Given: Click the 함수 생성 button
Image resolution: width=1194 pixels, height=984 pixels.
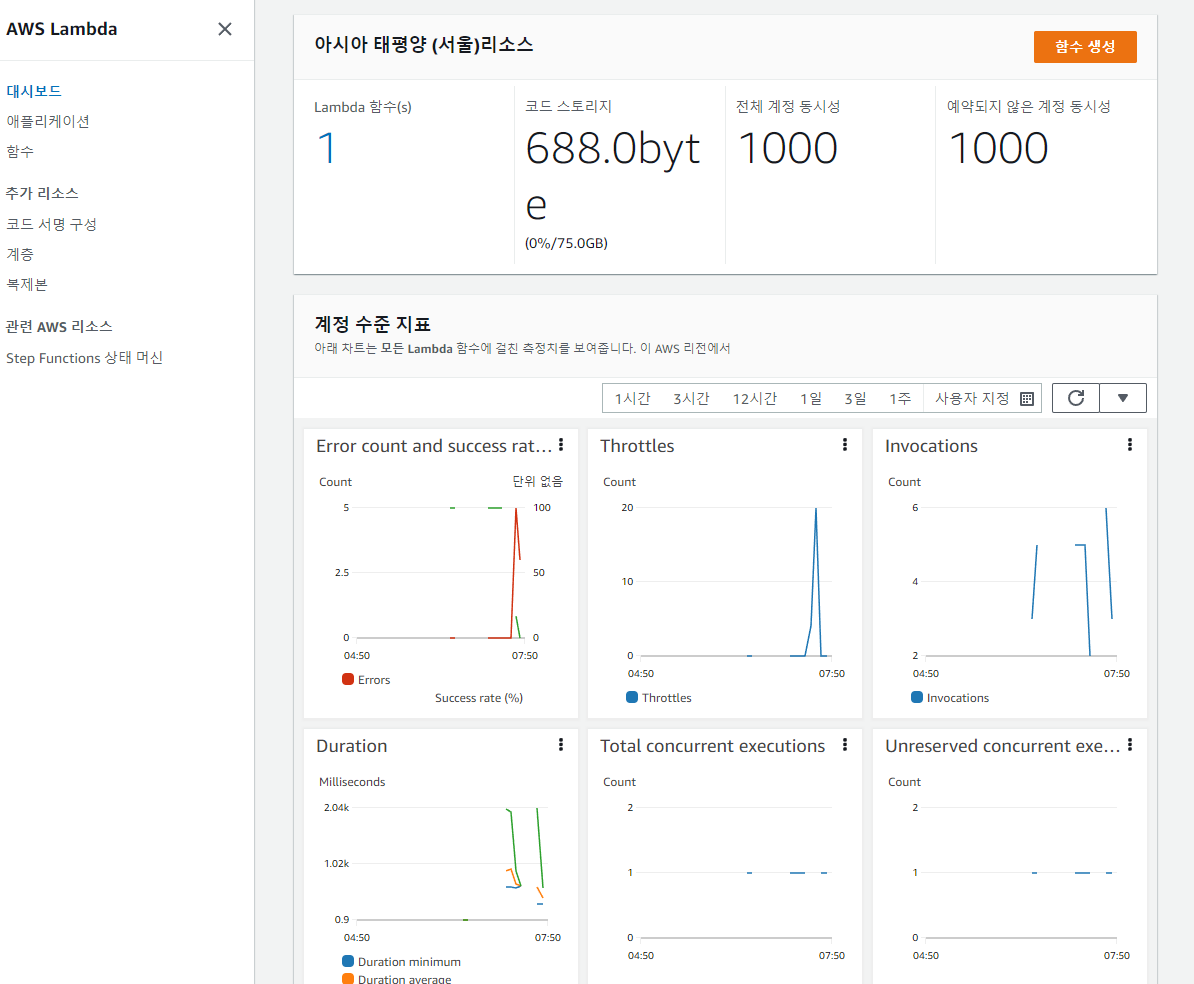Looking at the screenshot, I should pyautogui.click(x=1084, y=46).
